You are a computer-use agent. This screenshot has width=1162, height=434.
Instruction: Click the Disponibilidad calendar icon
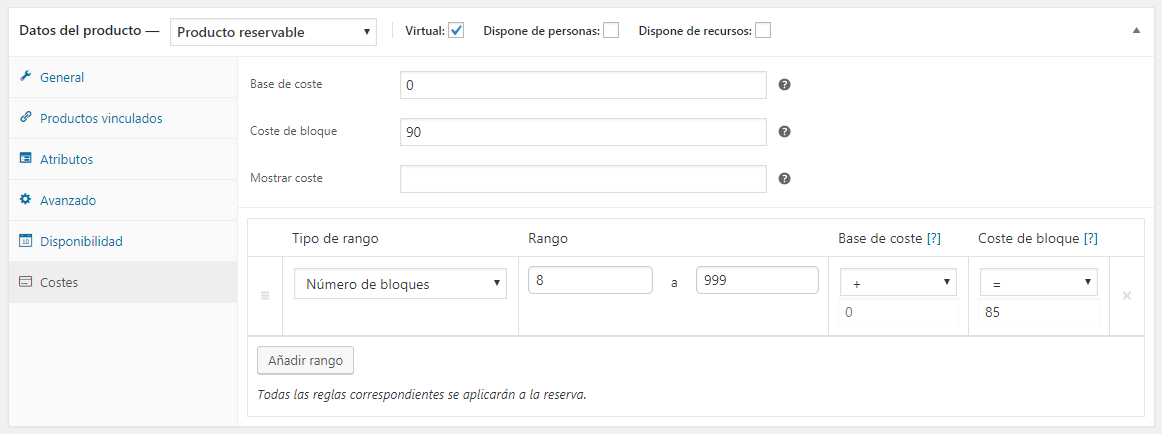(x=25, y=241)
